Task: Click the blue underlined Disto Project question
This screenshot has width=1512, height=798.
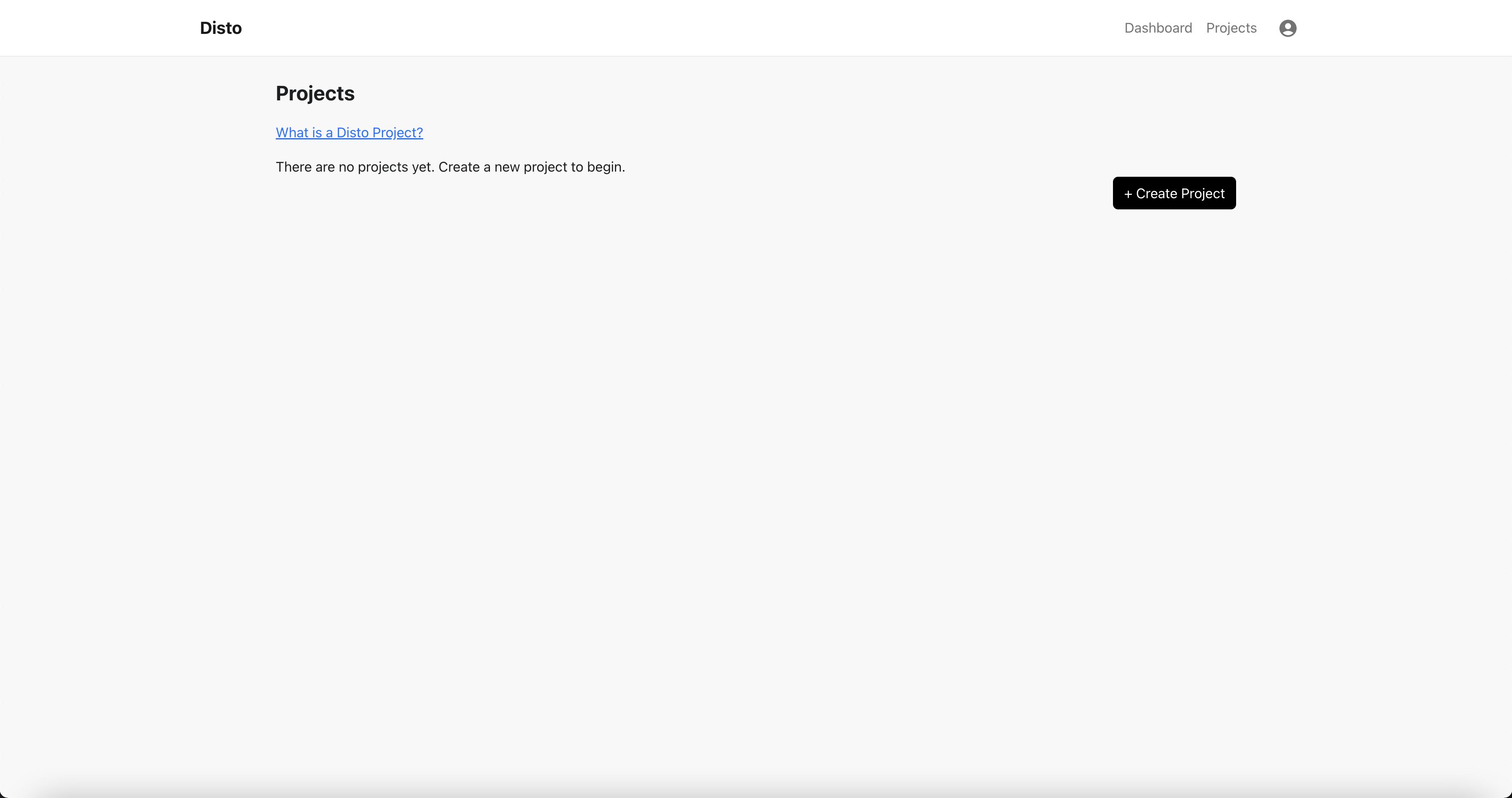Action: [x=349, y=133]
